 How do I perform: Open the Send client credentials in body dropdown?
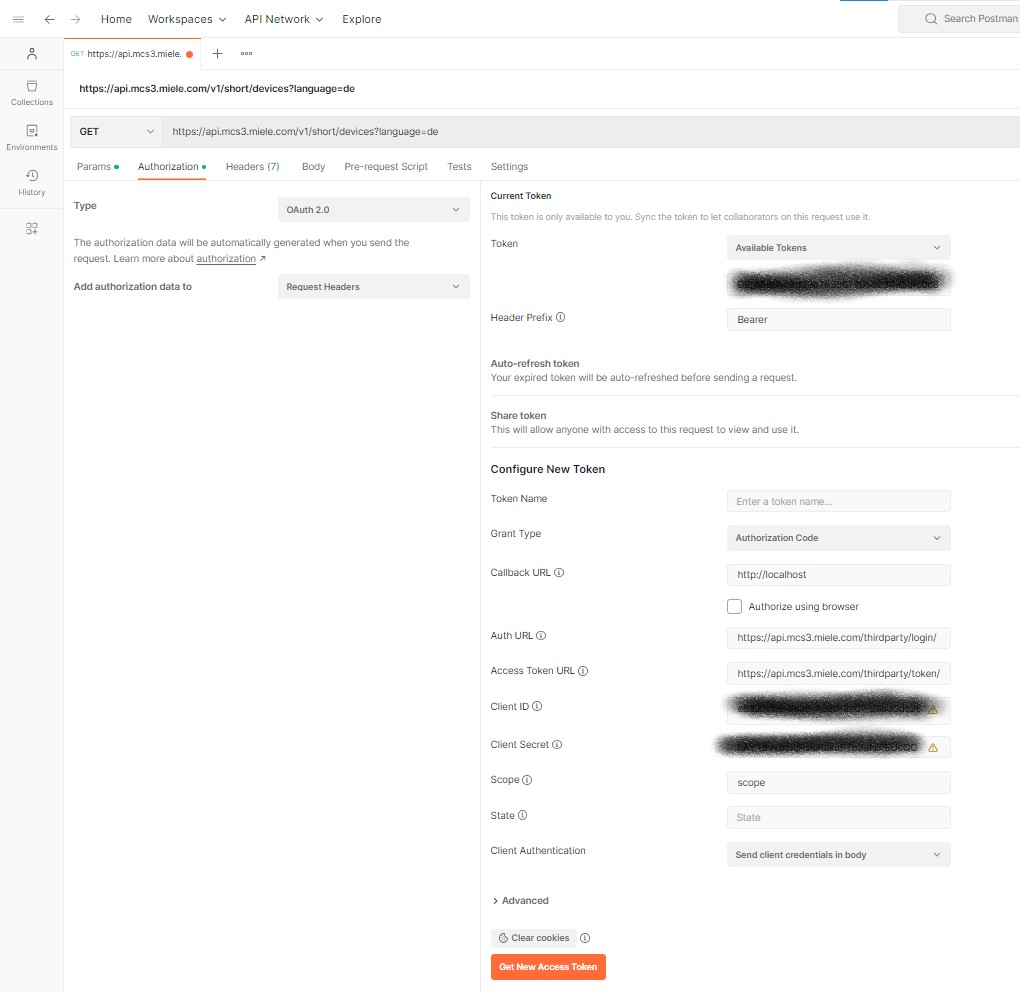[x=839, y=855]
